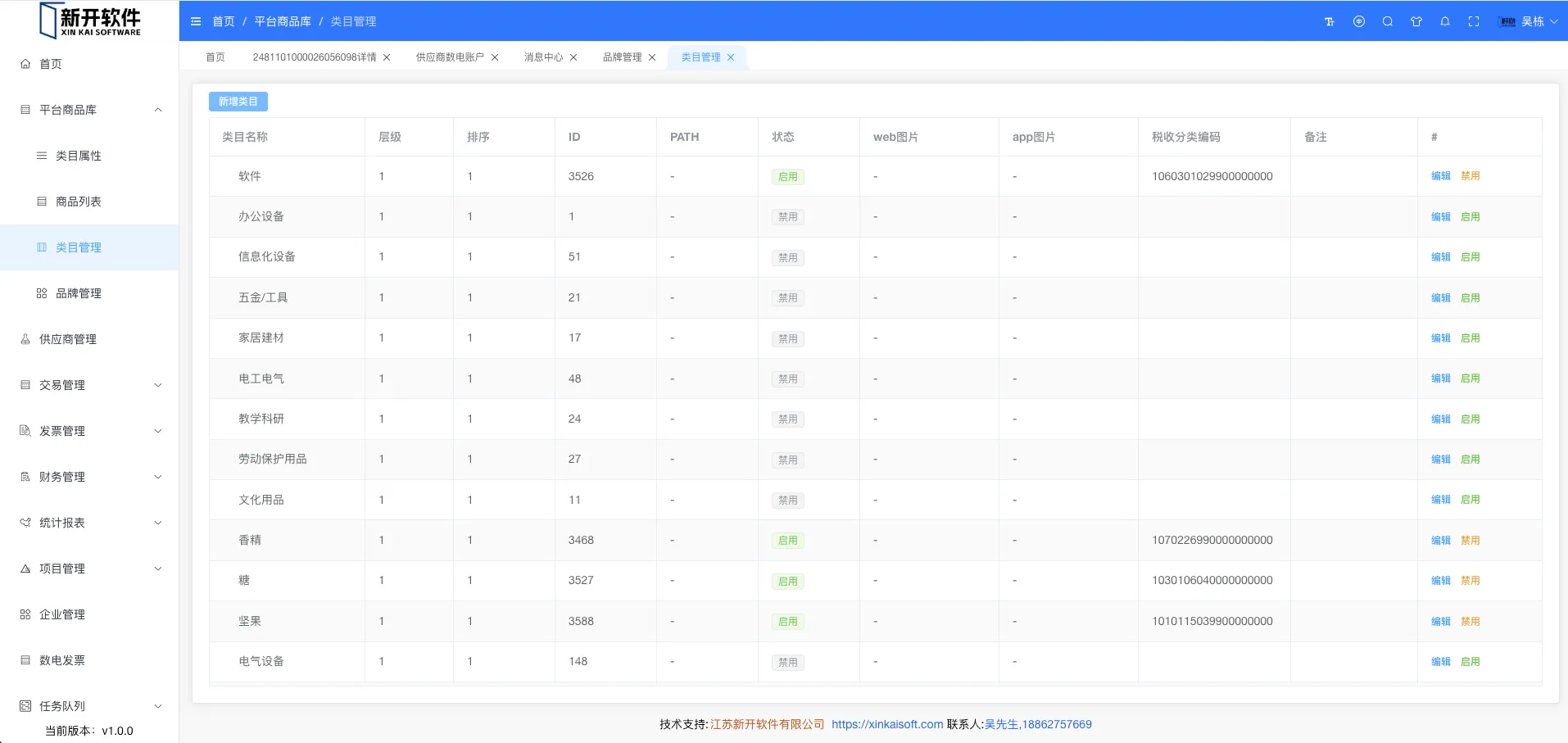Open notifications bell icon
The image size is (1568, 743).
pos(1445,22)
